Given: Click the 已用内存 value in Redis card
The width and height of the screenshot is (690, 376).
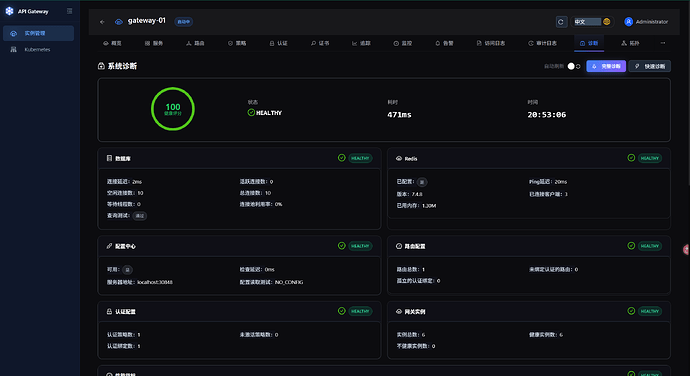Looking at the screenshot, I should [429, 206].
